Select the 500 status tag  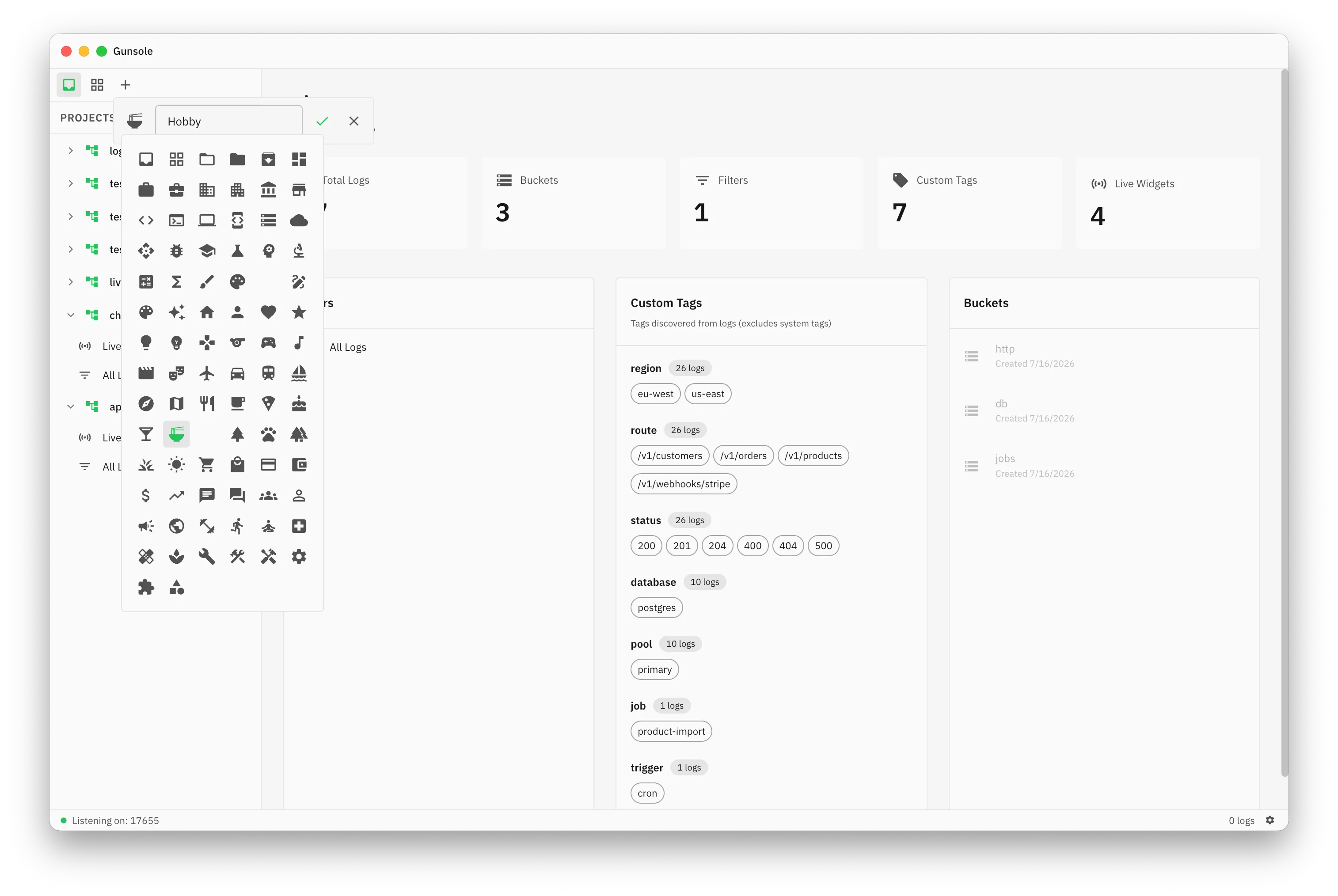[823, 546]
